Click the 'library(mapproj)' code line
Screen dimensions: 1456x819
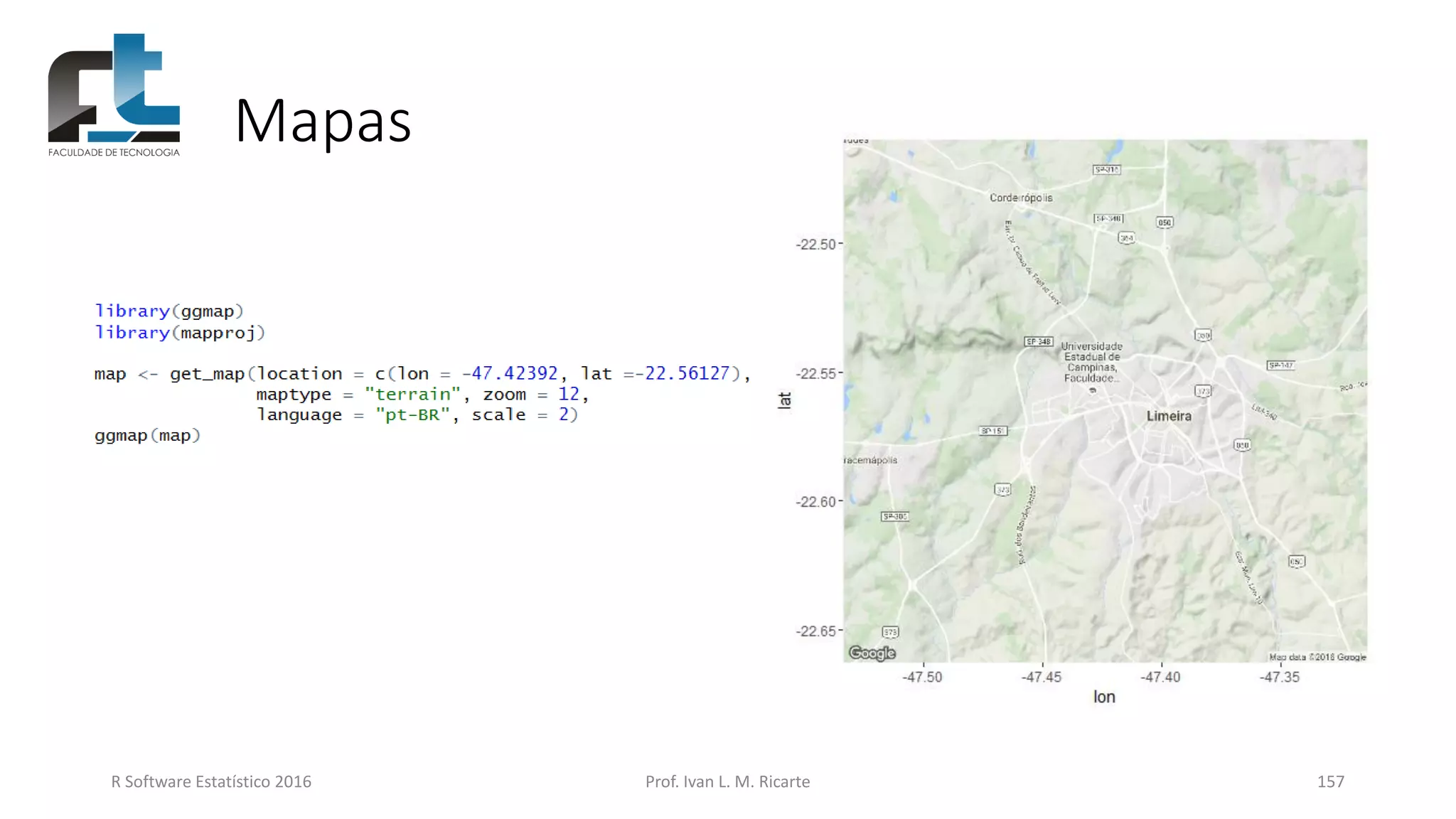[x=180, y=333]
